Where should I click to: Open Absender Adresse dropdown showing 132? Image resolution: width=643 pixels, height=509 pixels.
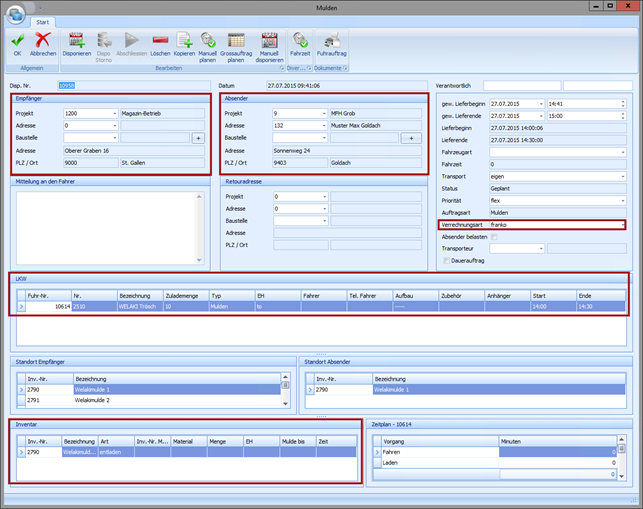click(x=324, y=126)
